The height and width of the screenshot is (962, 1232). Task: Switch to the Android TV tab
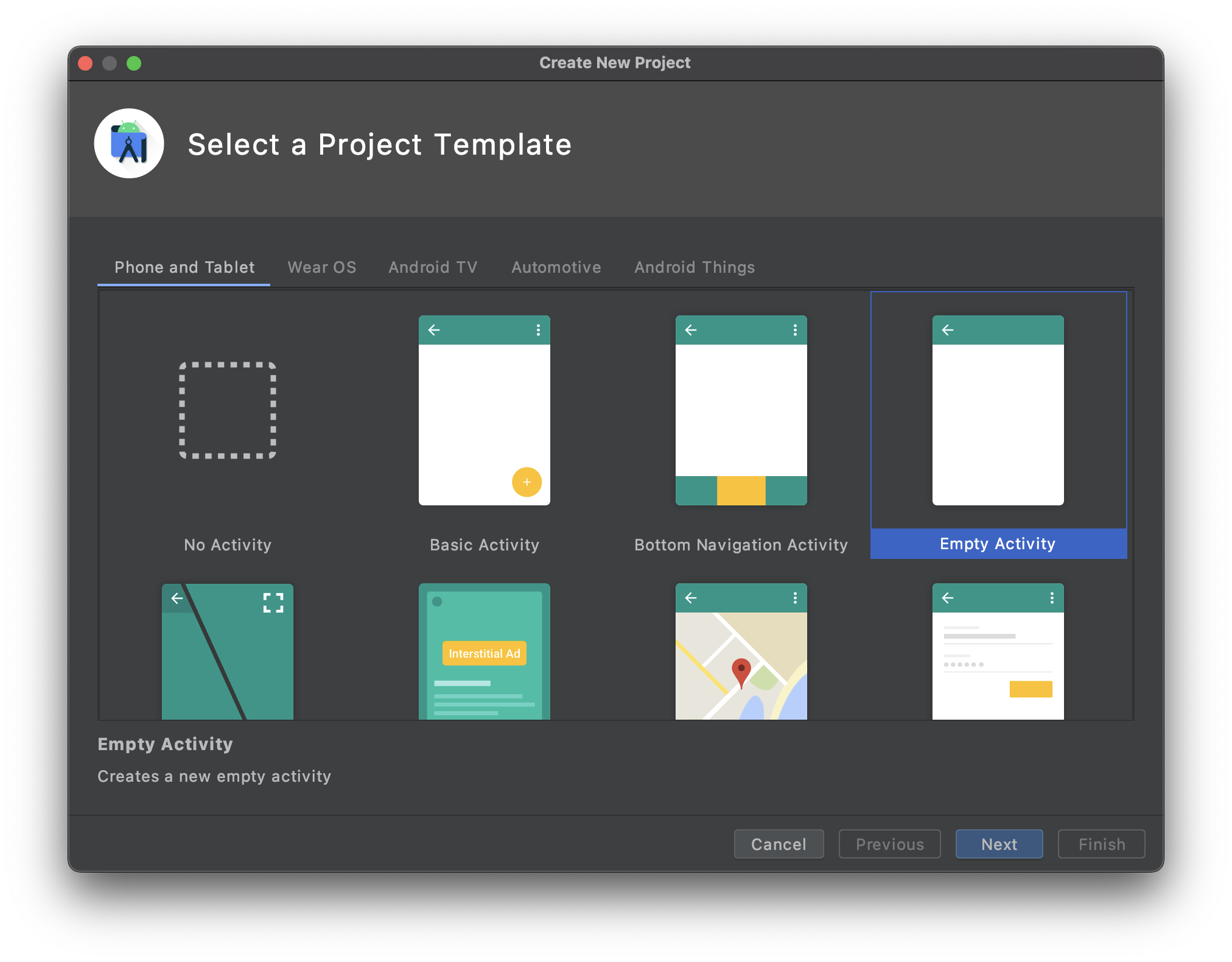point(433,267)
